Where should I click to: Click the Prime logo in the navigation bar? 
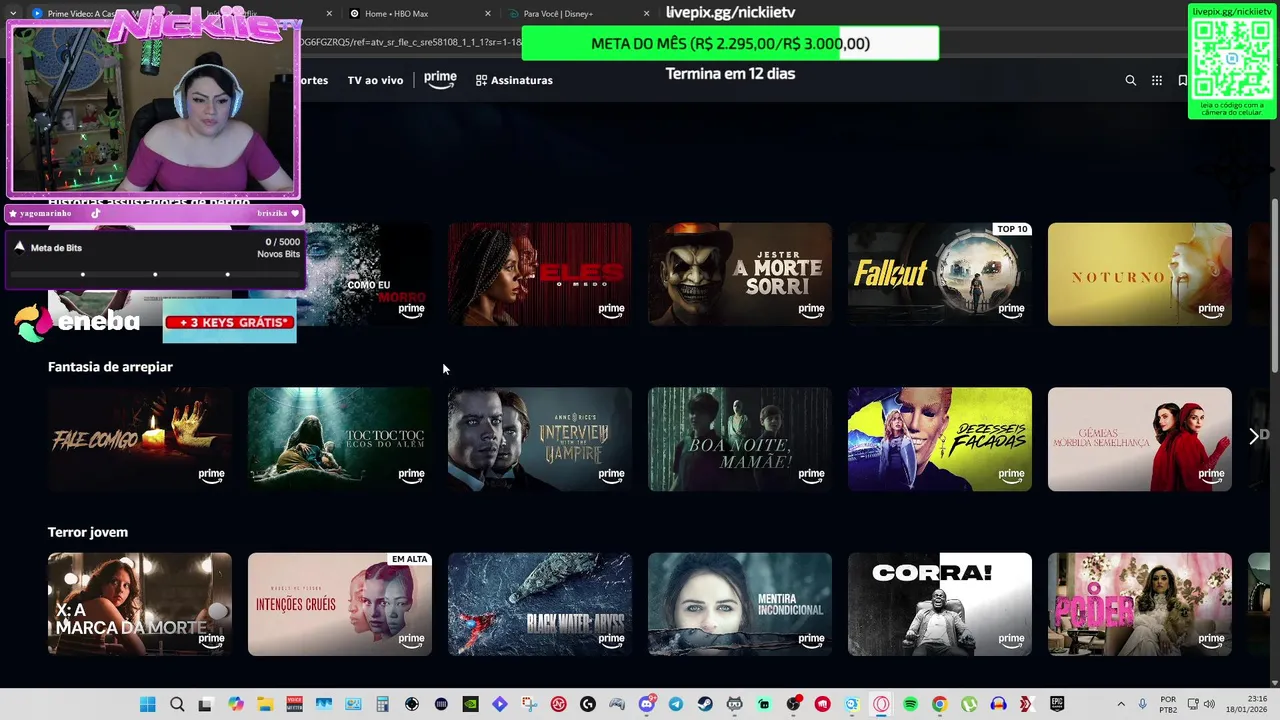point(440,79)
